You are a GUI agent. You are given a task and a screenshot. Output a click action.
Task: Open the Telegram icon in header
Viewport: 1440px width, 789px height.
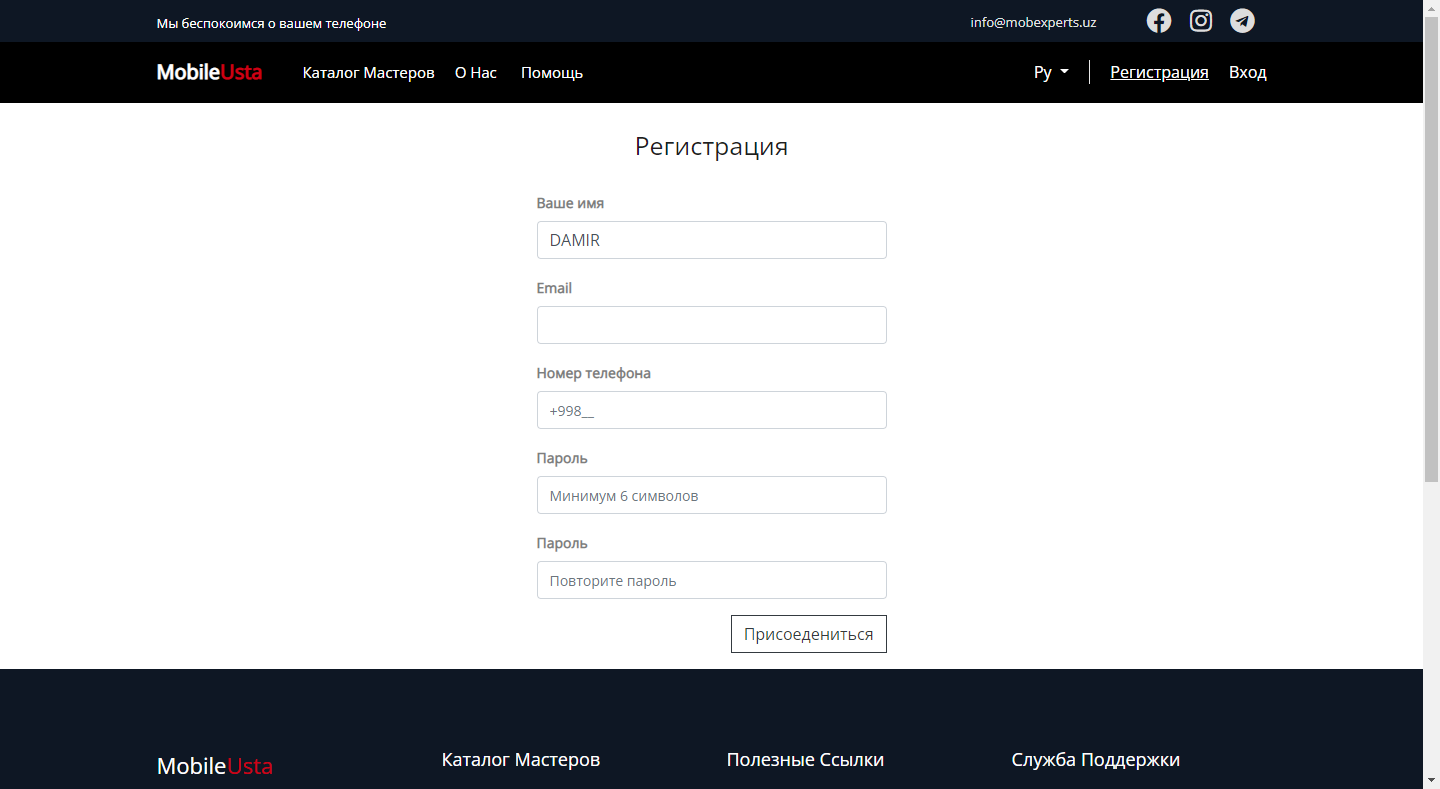click(x=1242, y=21)
